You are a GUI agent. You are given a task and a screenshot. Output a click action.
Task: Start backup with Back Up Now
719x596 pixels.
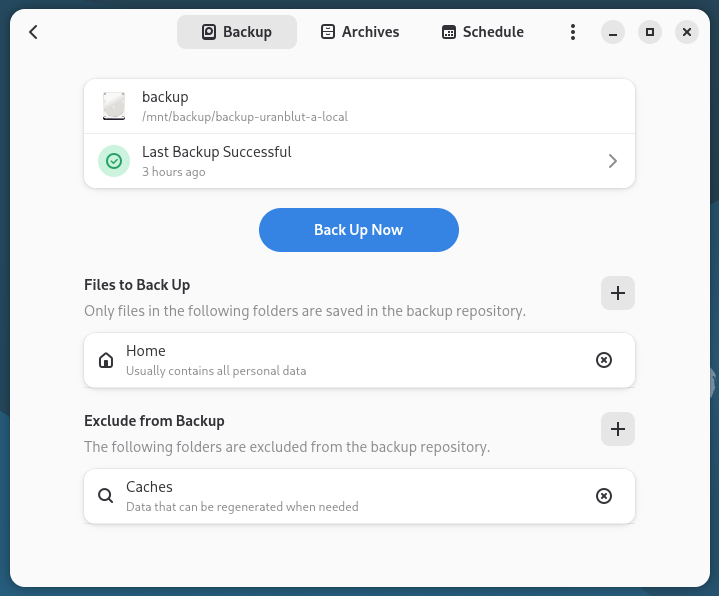pos(358,230)
